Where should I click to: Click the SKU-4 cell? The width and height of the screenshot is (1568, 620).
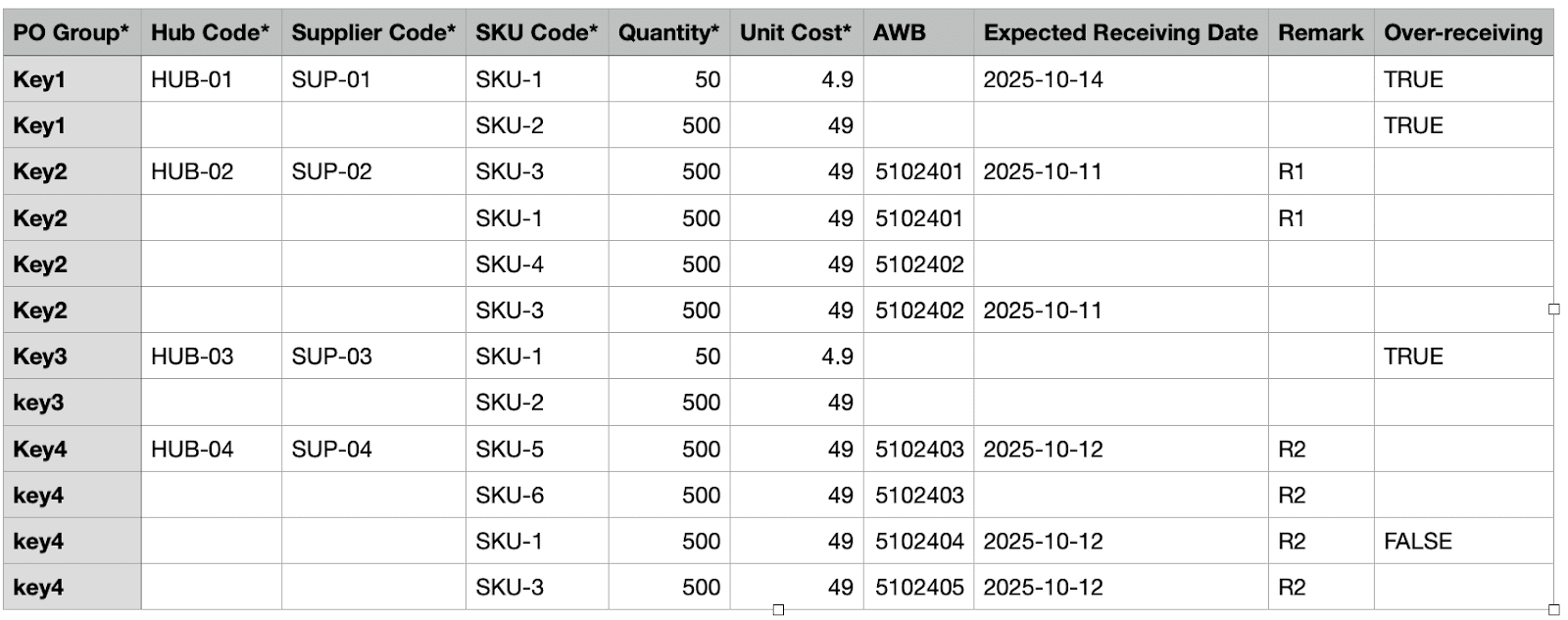[510, 264]
